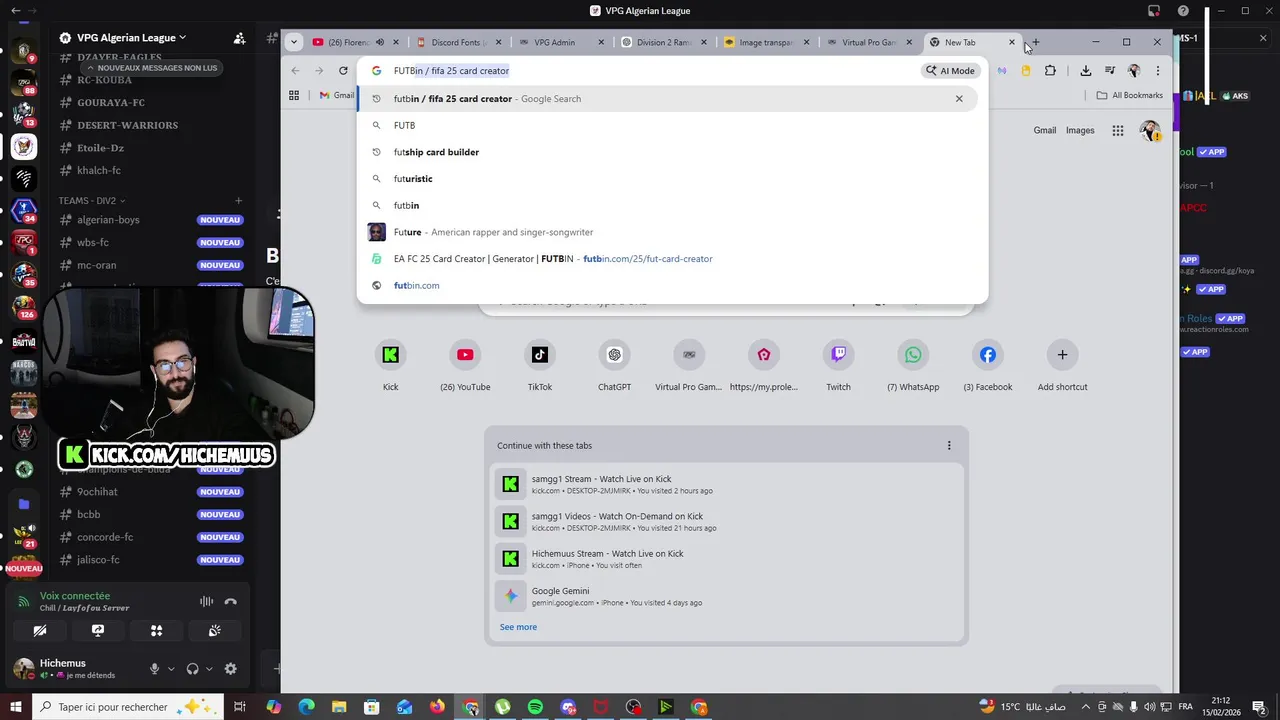Select the futship card builder suggestion
Screen dimensions: 1280x720
pyautogui.click(x=672, y=152)
